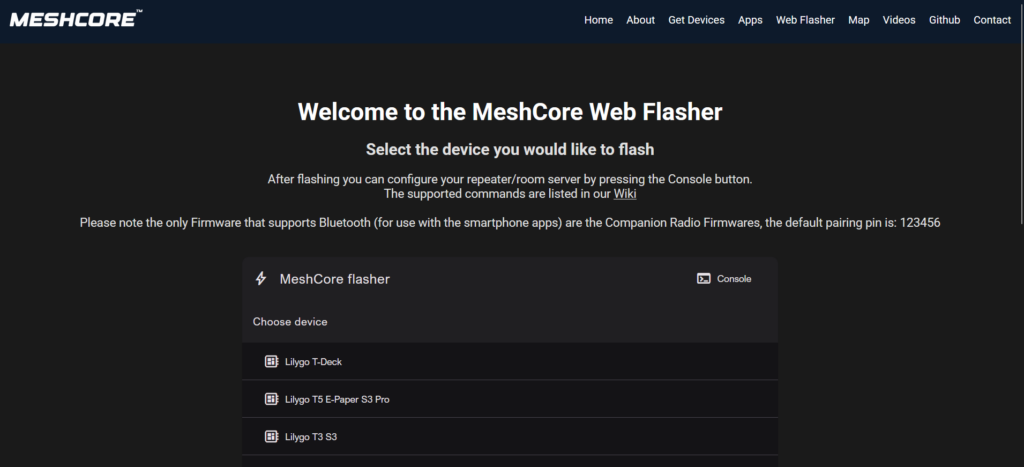Open the Map page

[859, 20]
